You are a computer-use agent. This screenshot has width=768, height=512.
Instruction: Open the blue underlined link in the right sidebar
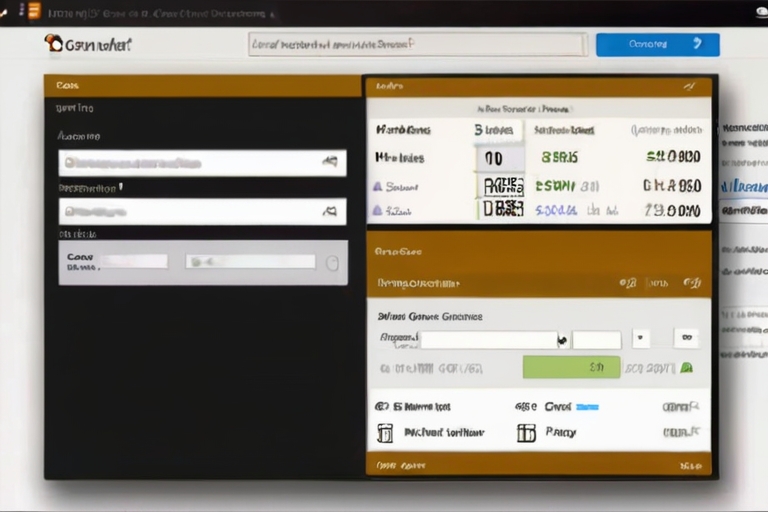744,187
